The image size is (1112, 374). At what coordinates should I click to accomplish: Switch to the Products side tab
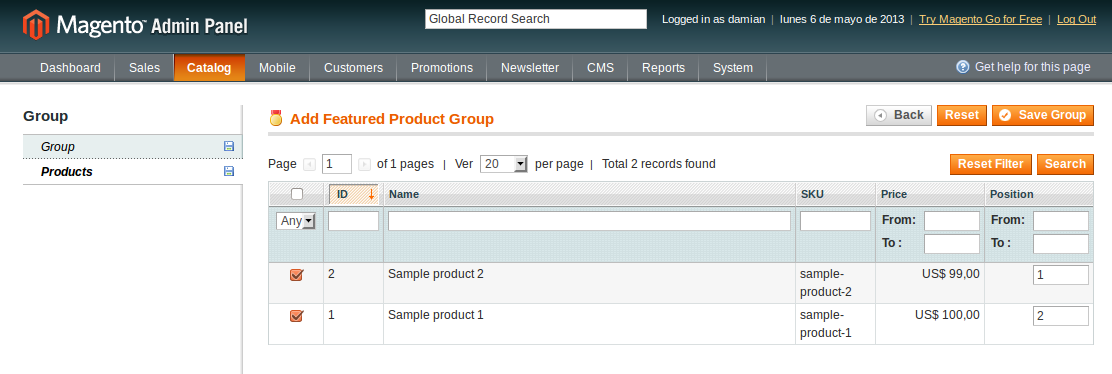[x=133, y=172]
